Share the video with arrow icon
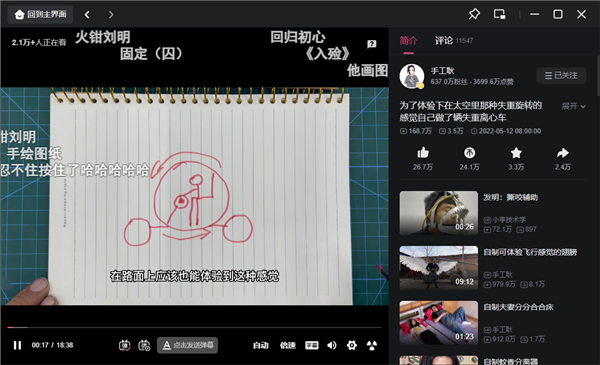 [562, 153]
